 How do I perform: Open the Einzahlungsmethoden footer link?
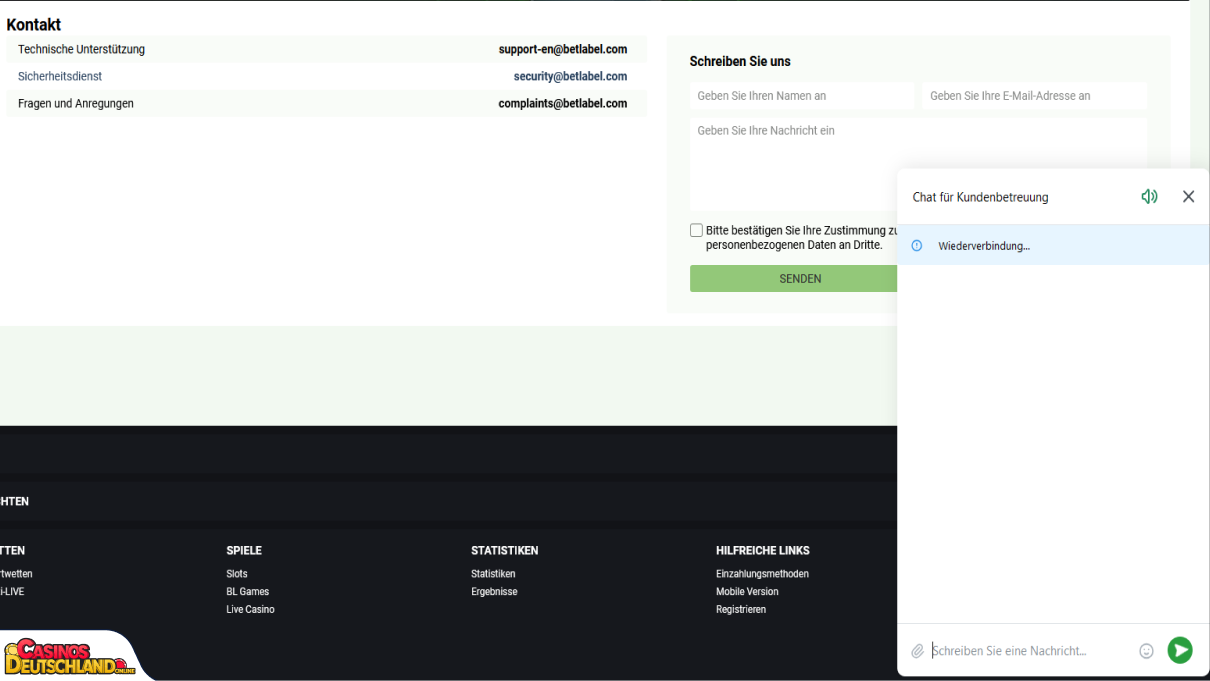pyautogui.click(x=762, y=574)
